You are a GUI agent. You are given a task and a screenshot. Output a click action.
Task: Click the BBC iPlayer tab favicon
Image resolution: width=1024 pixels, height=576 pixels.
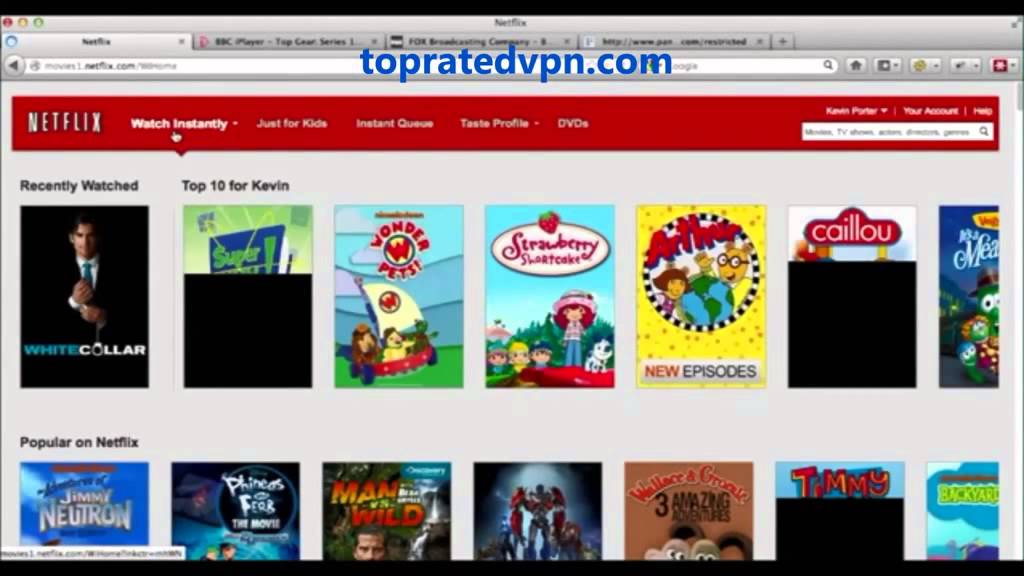(x=204, y=41)
